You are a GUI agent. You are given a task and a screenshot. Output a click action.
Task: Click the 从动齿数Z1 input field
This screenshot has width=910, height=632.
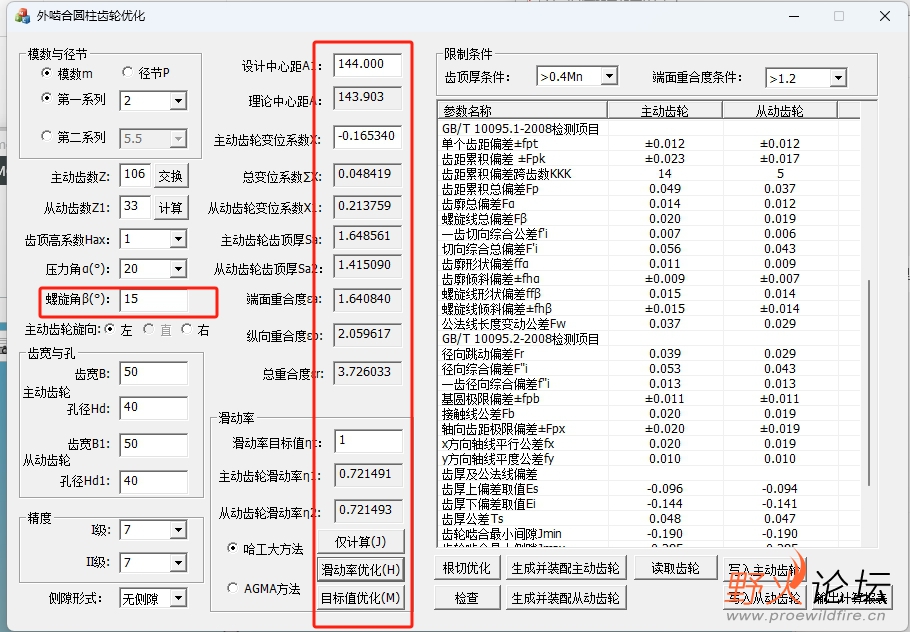pos(135,207)
